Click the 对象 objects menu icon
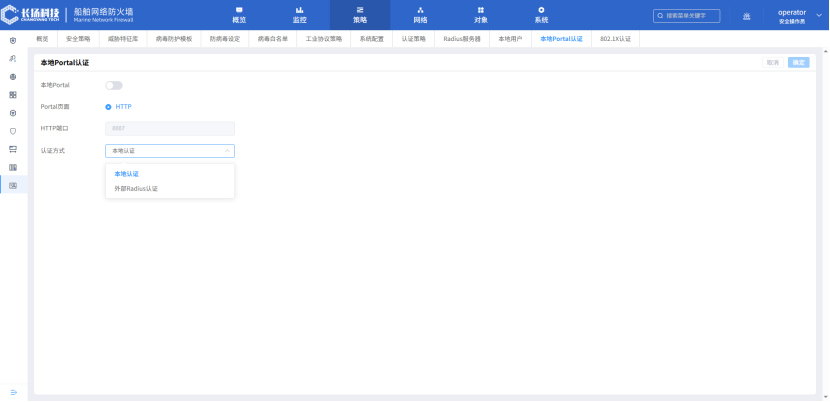The image size is (830, 402). point(481,10)
